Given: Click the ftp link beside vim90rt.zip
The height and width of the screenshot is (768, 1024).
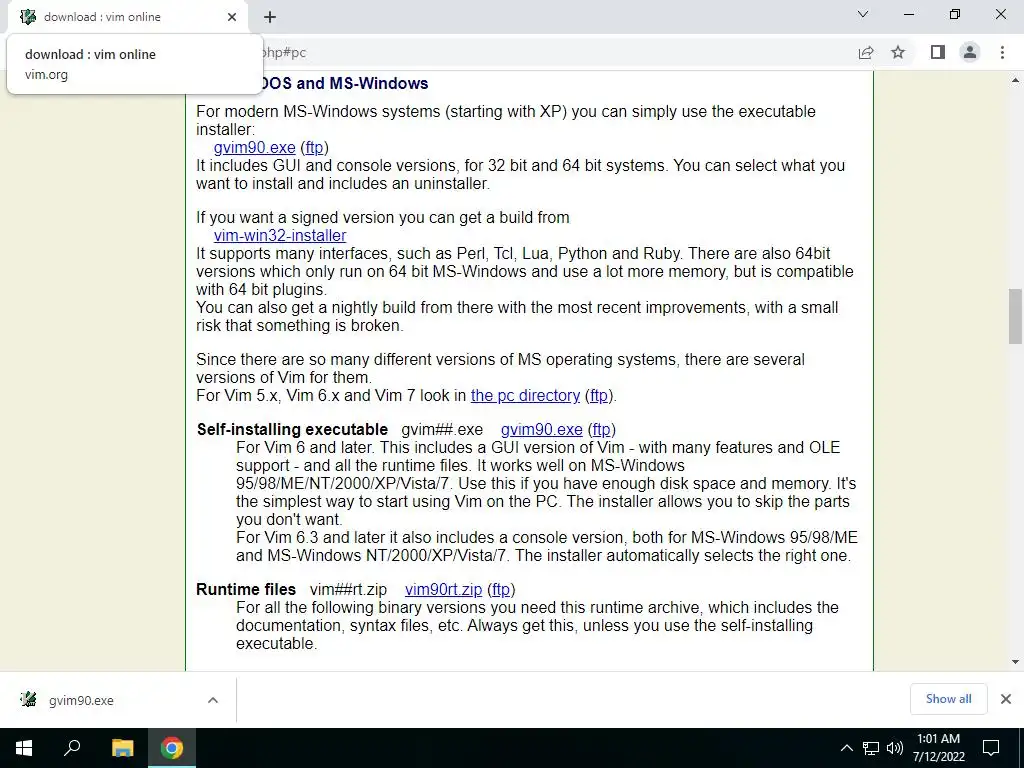Looking at the screenshot, I should coord(501,590).
